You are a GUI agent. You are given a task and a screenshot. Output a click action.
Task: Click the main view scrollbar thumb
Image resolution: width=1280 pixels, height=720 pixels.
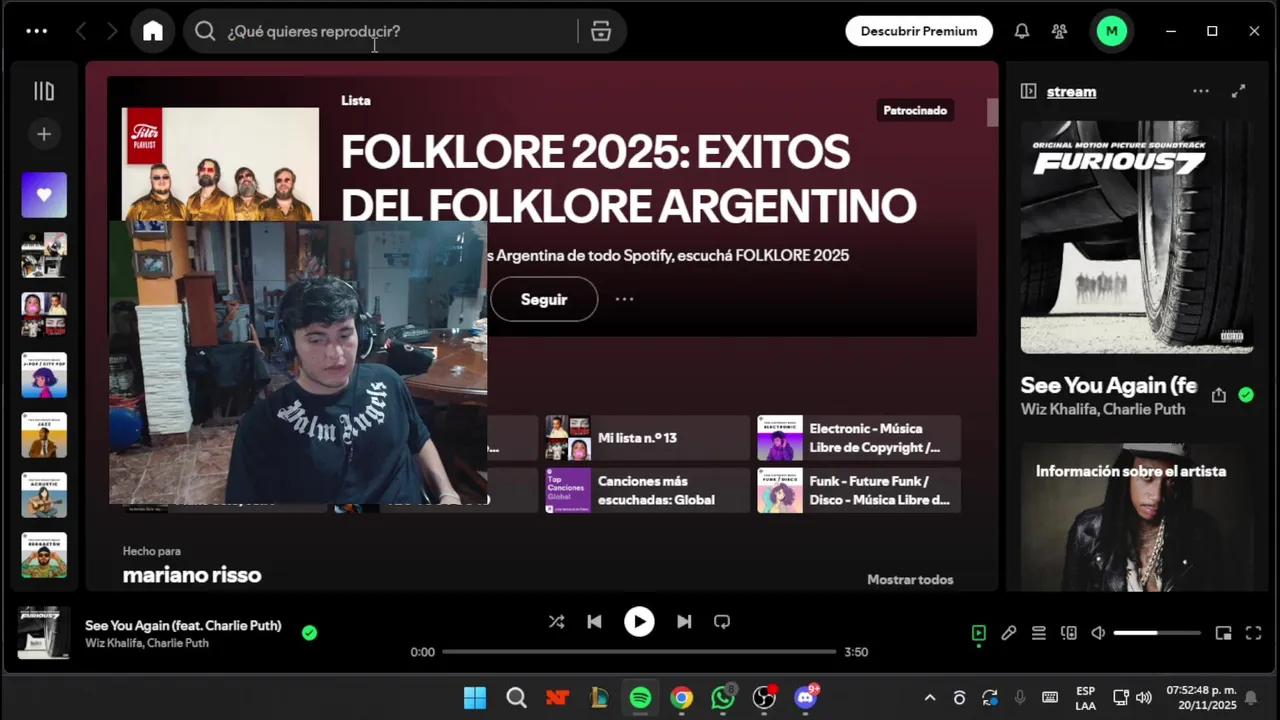coord(992,112)
